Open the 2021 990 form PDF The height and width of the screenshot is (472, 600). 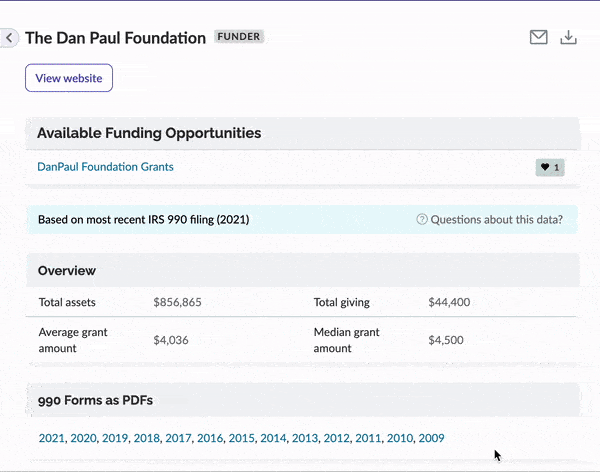[x=52, y=438]
